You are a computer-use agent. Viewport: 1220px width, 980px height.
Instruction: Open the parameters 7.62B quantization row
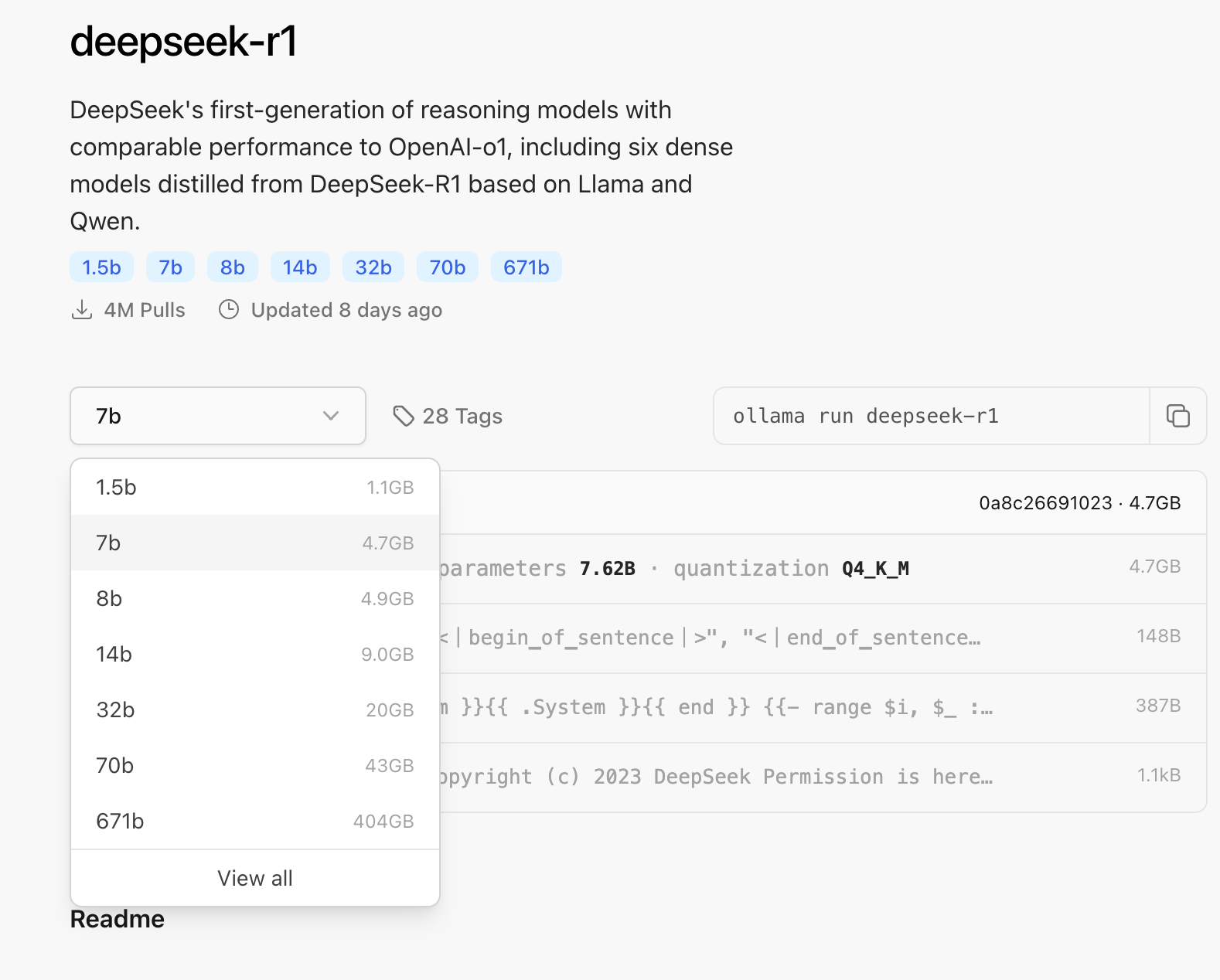click(x=823, y=569)
